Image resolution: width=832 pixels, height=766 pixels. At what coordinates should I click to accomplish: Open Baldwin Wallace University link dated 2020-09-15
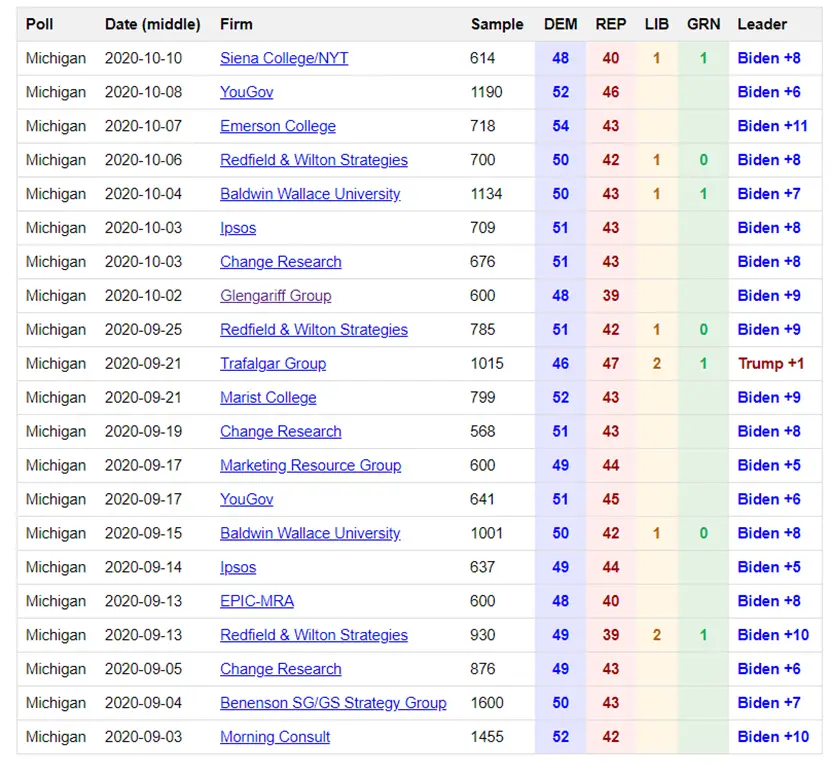[310, 534]
